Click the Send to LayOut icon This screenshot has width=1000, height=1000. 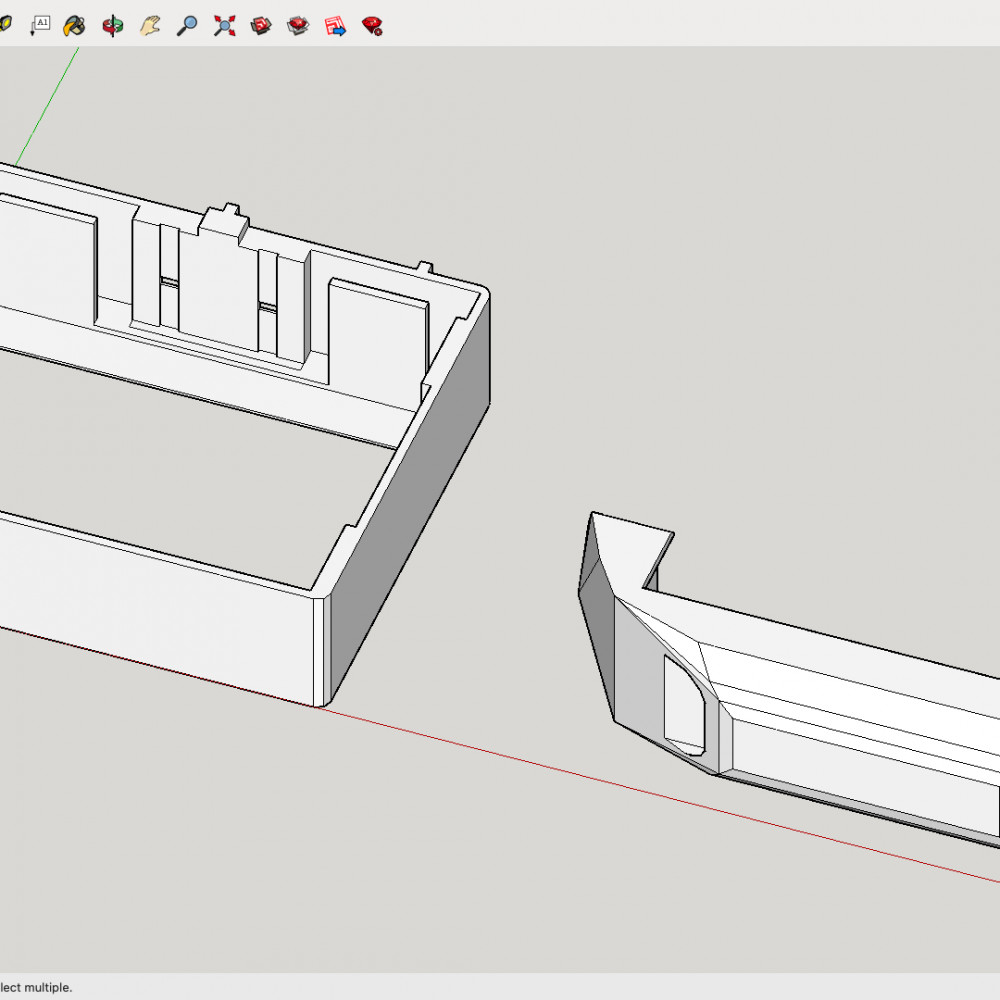(x=337, y=25)
